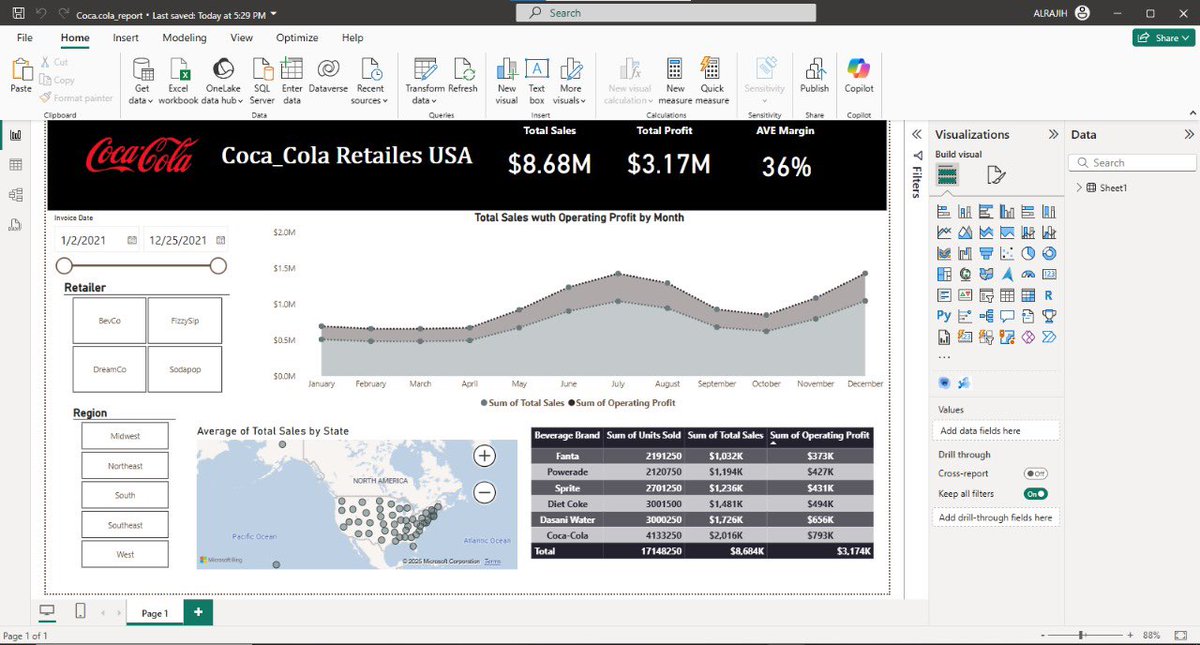The image size is (1200, 645).
Task: Zoom out on the map visual
Action: click(x=484, y=492)
